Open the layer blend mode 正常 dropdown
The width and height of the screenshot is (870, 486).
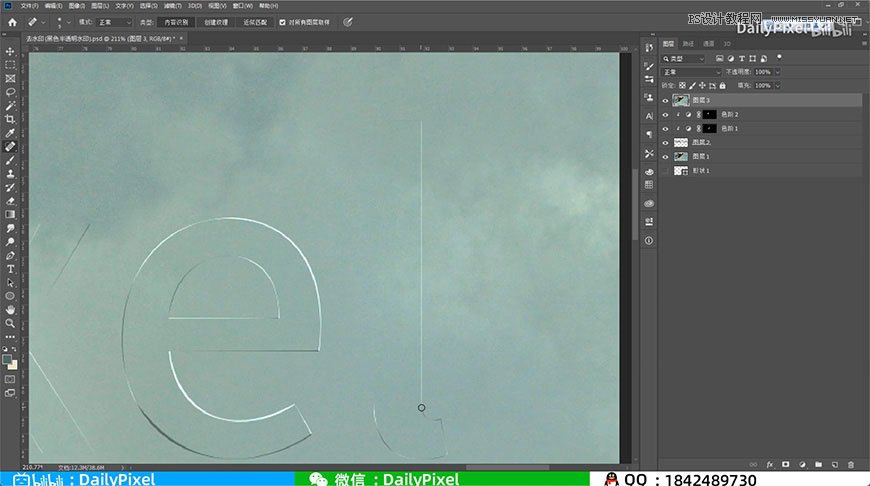(x=691, y=72)
